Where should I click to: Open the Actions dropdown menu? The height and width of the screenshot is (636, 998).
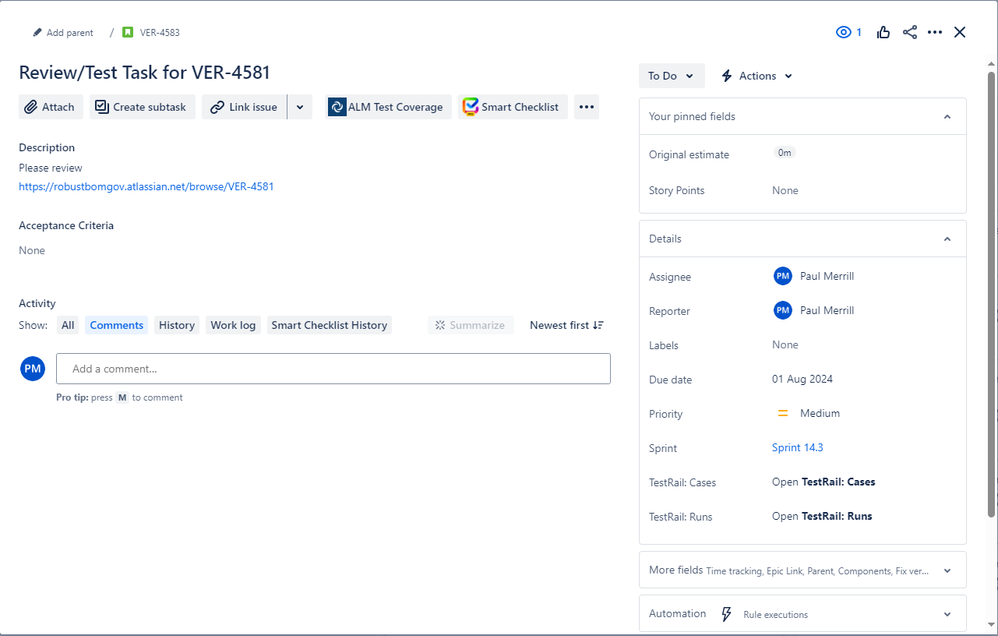click(x=757, y=76)
